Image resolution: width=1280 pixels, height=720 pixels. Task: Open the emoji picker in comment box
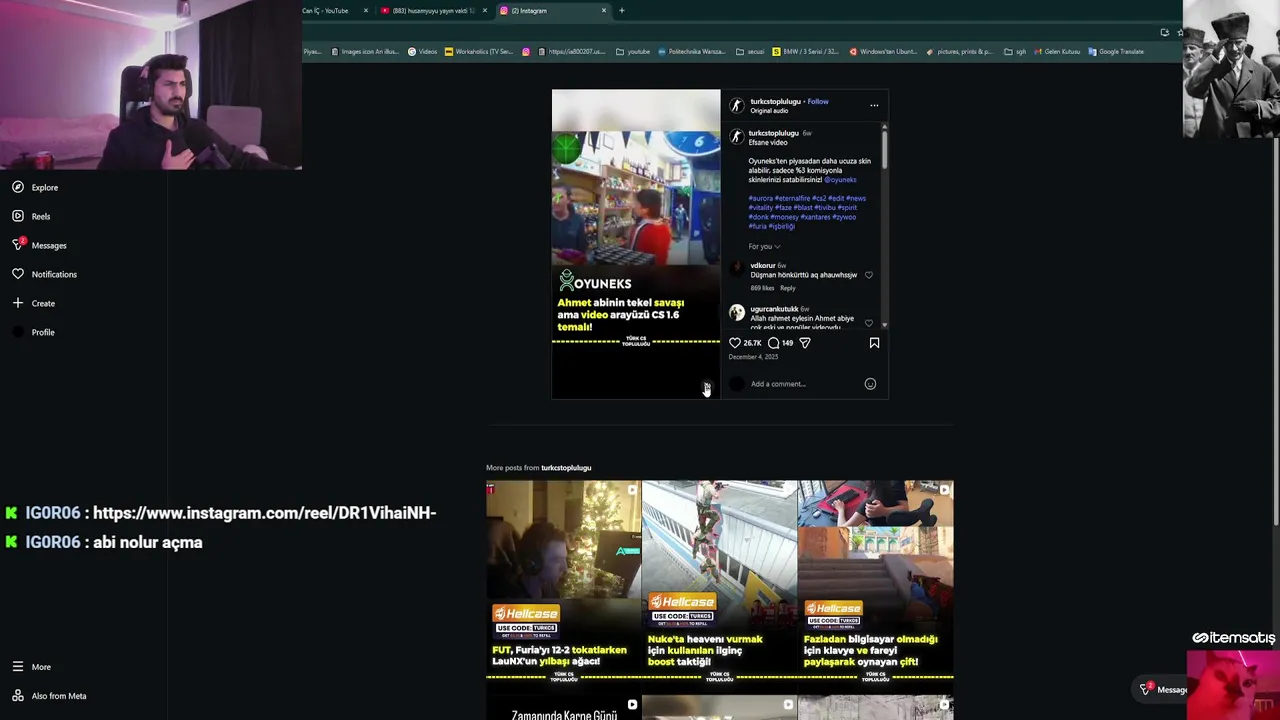pos(870,384)
